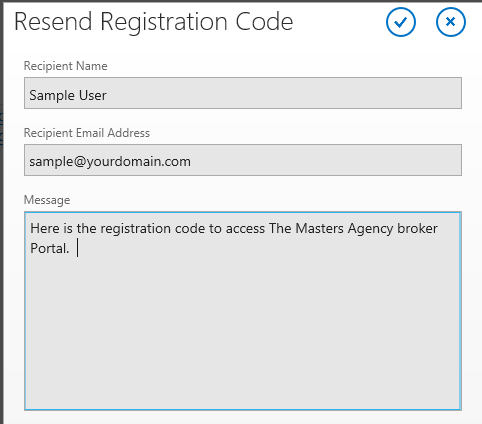Focus the Recipient Email Address field
The image size is (482, 424).
[243, 160]
